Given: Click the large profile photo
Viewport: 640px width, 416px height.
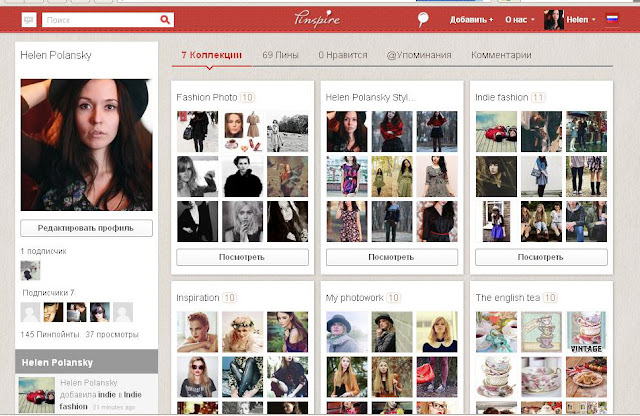Looking at the screenshot, I should [x=87, y=145].
